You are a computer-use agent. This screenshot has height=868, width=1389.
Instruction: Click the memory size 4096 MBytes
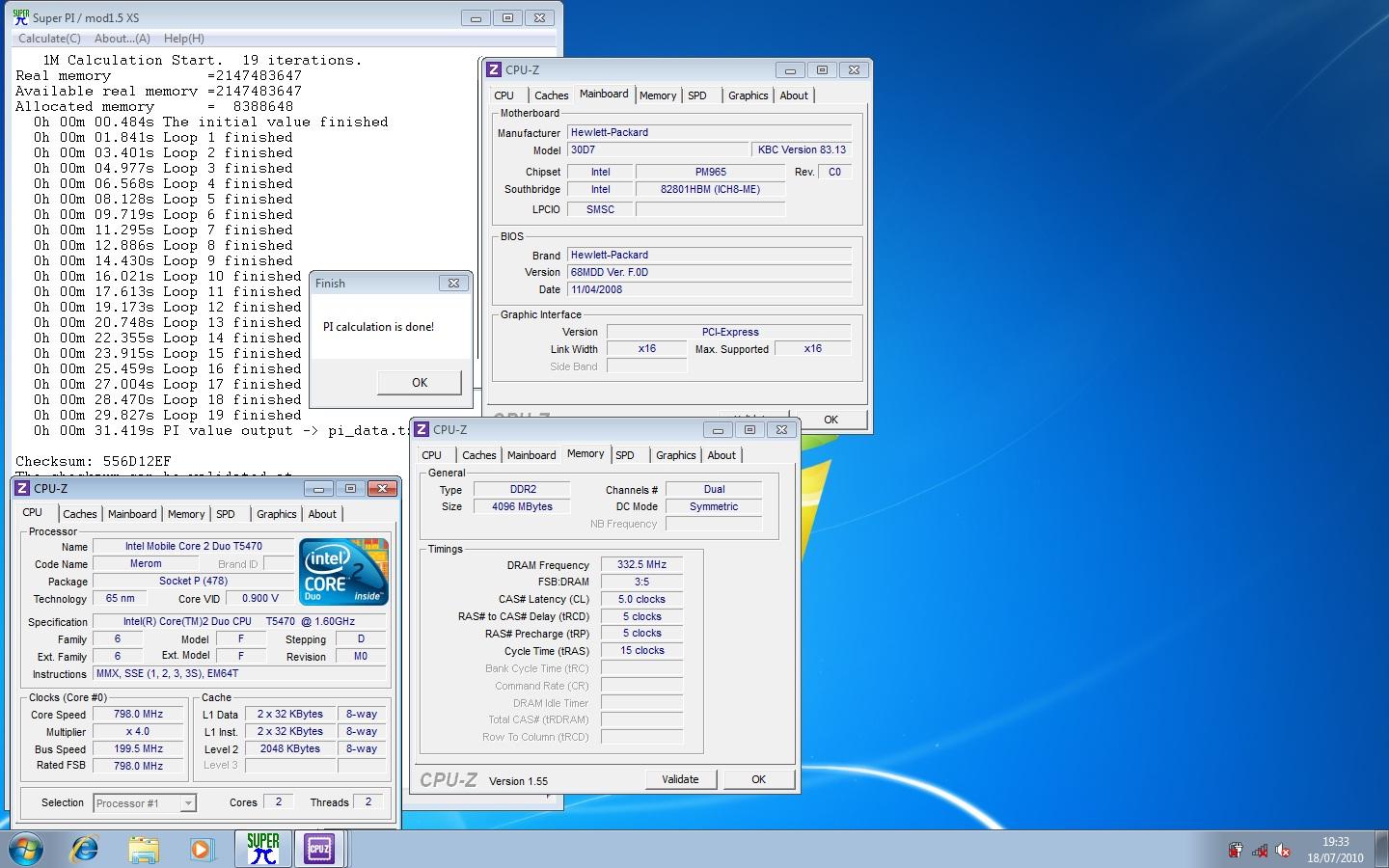(x=522, y=506)
